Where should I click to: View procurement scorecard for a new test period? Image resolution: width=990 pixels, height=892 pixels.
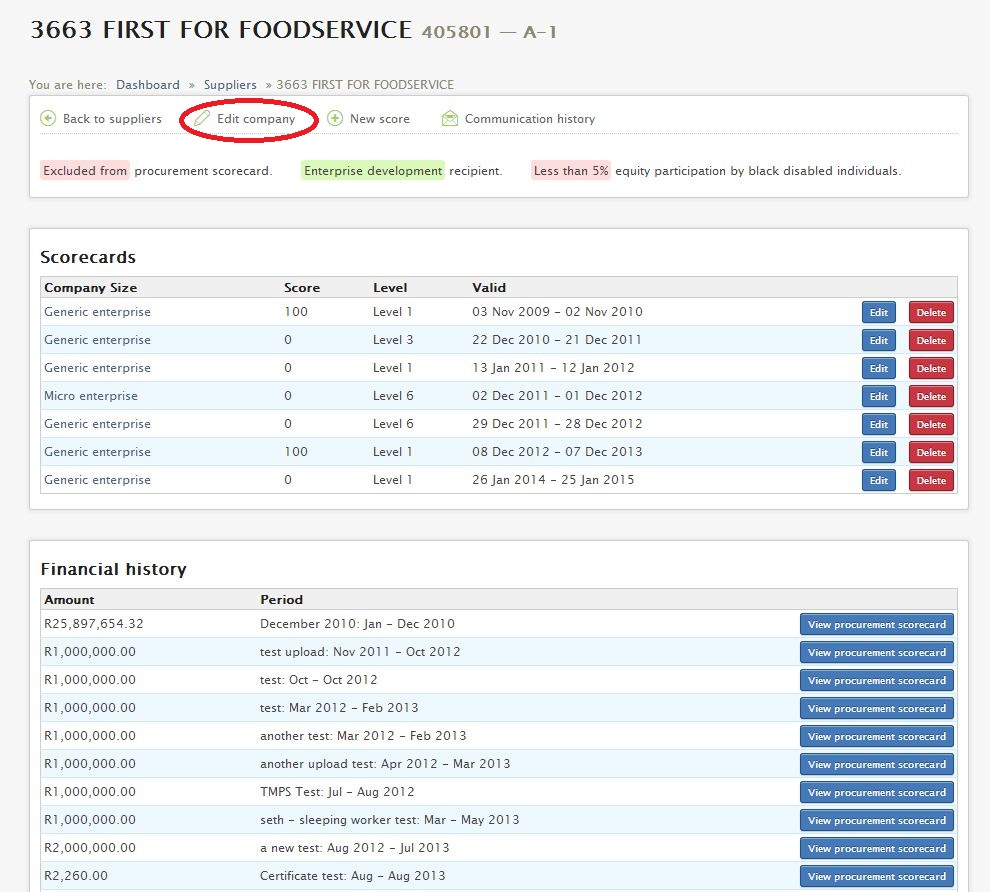coord(876,848)
